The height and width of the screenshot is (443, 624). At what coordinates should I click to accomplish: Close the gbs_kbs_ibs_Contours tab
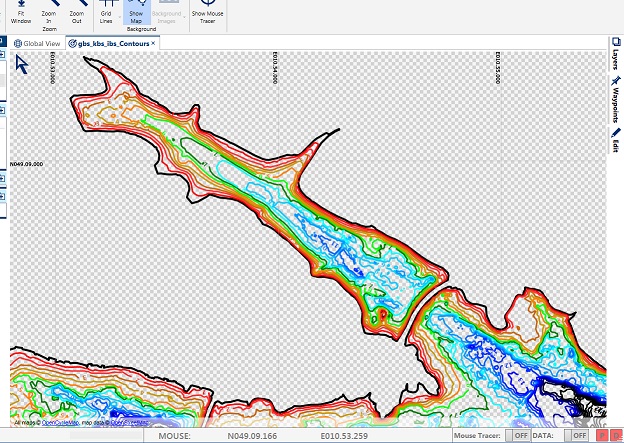tap(153, 44)
